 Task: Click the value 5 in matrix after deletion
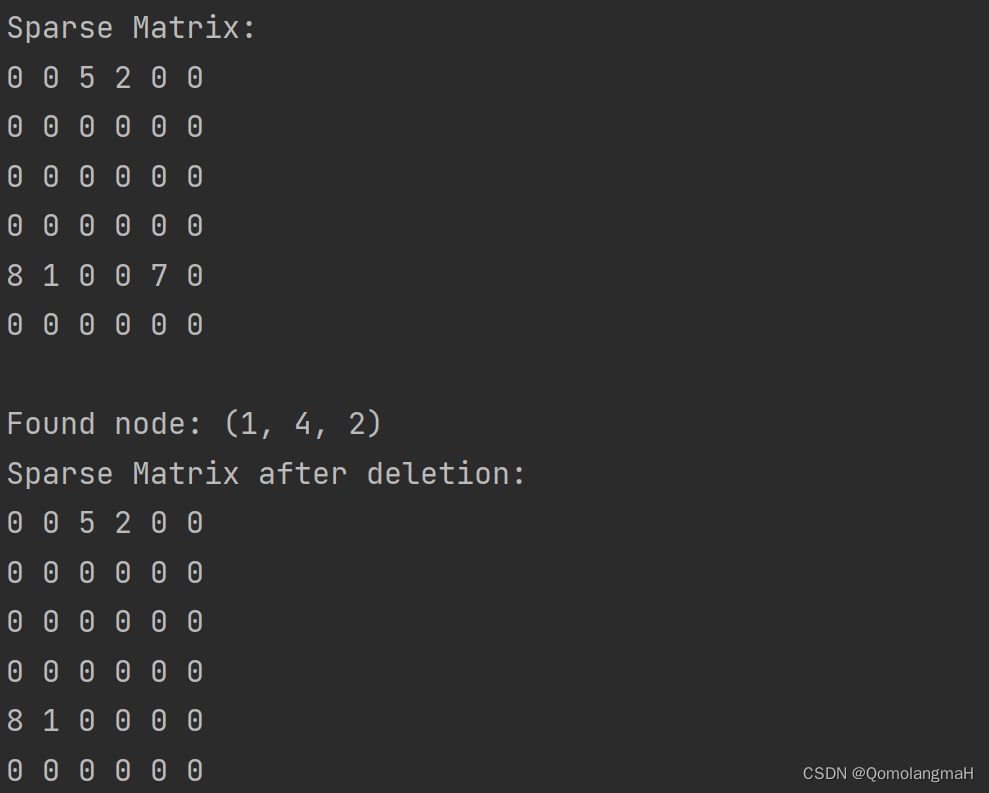[87, 523]
